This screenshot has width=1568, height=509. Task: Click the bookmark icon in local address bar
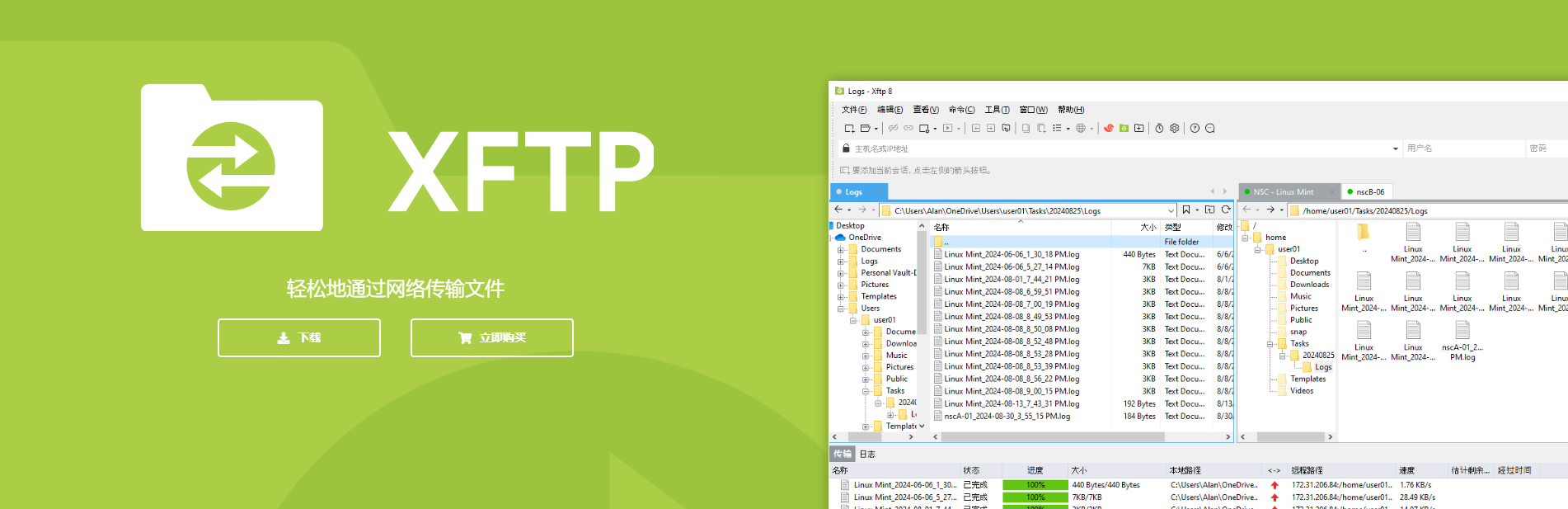[x=1186, y=210]
